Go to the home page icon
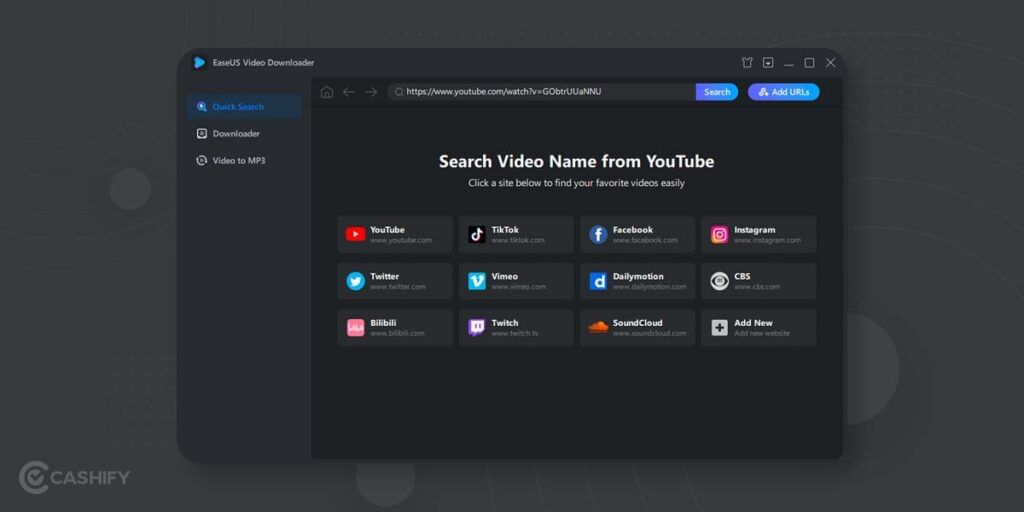Viewport: 1024px width, 512px height. point(327,92)
